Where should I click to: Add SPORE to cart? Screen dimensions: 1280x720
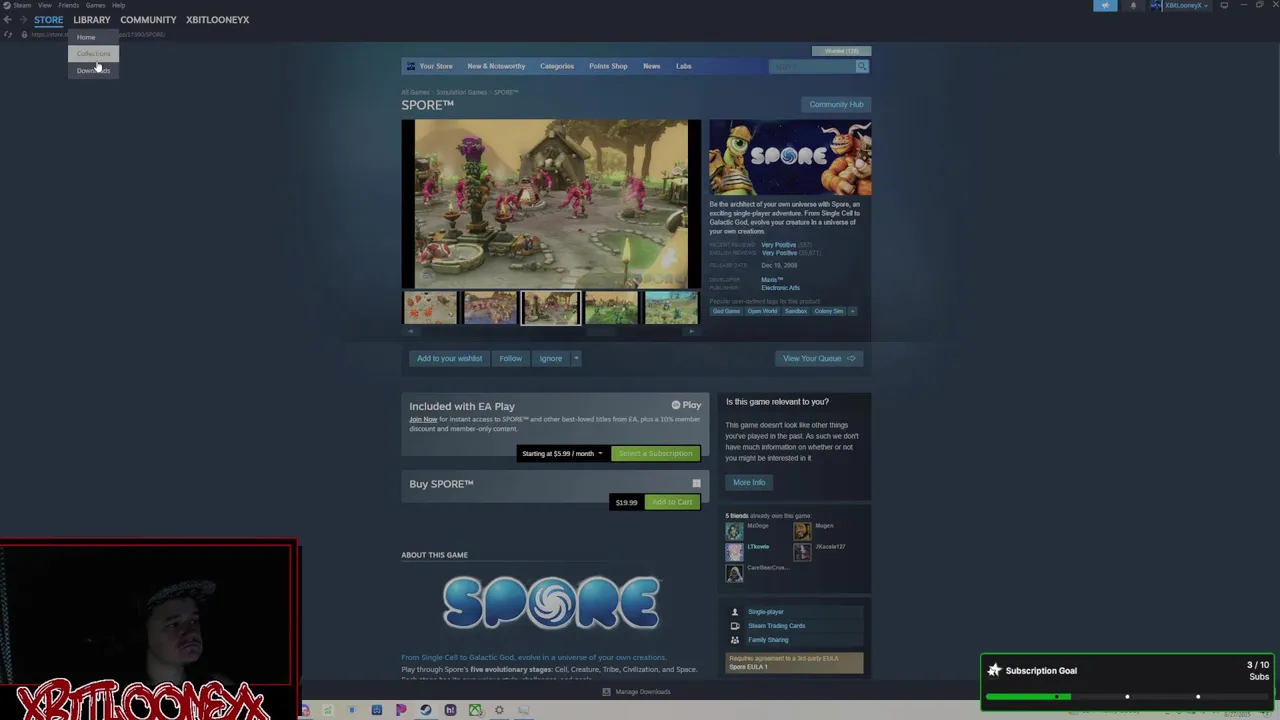[x=672, y=502]
